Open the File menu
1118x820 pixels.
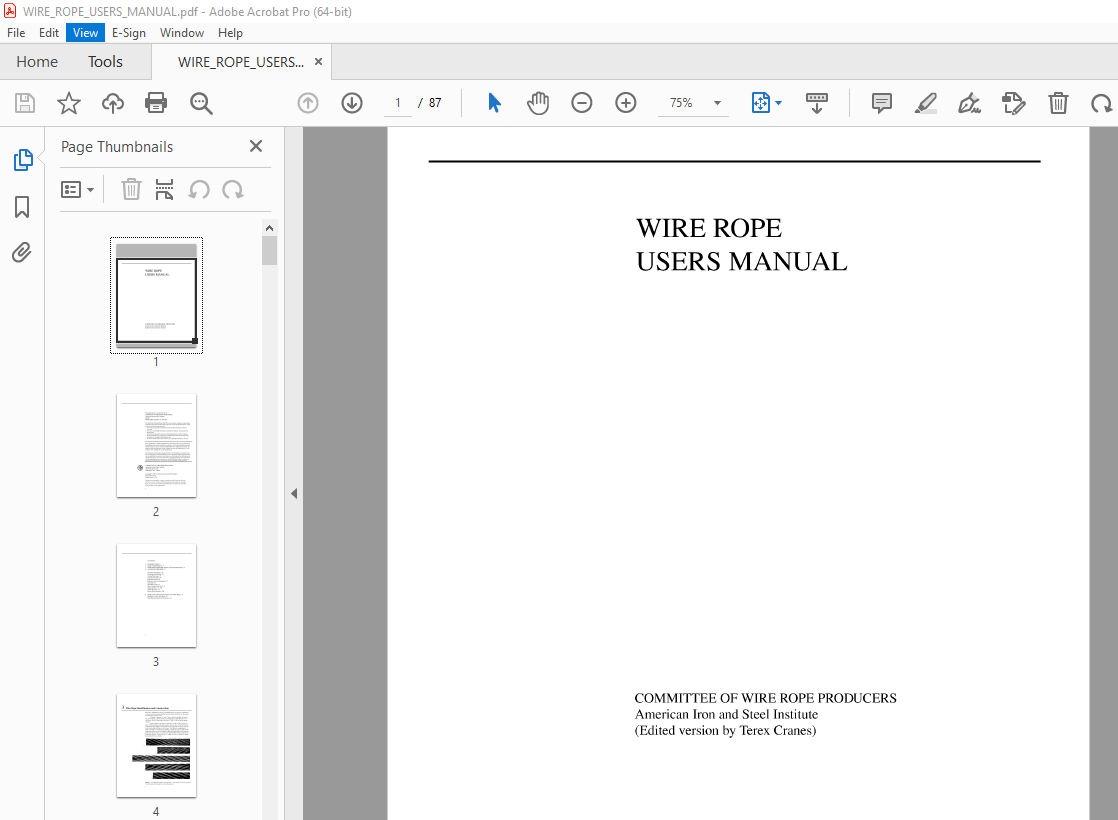(16, 33)
